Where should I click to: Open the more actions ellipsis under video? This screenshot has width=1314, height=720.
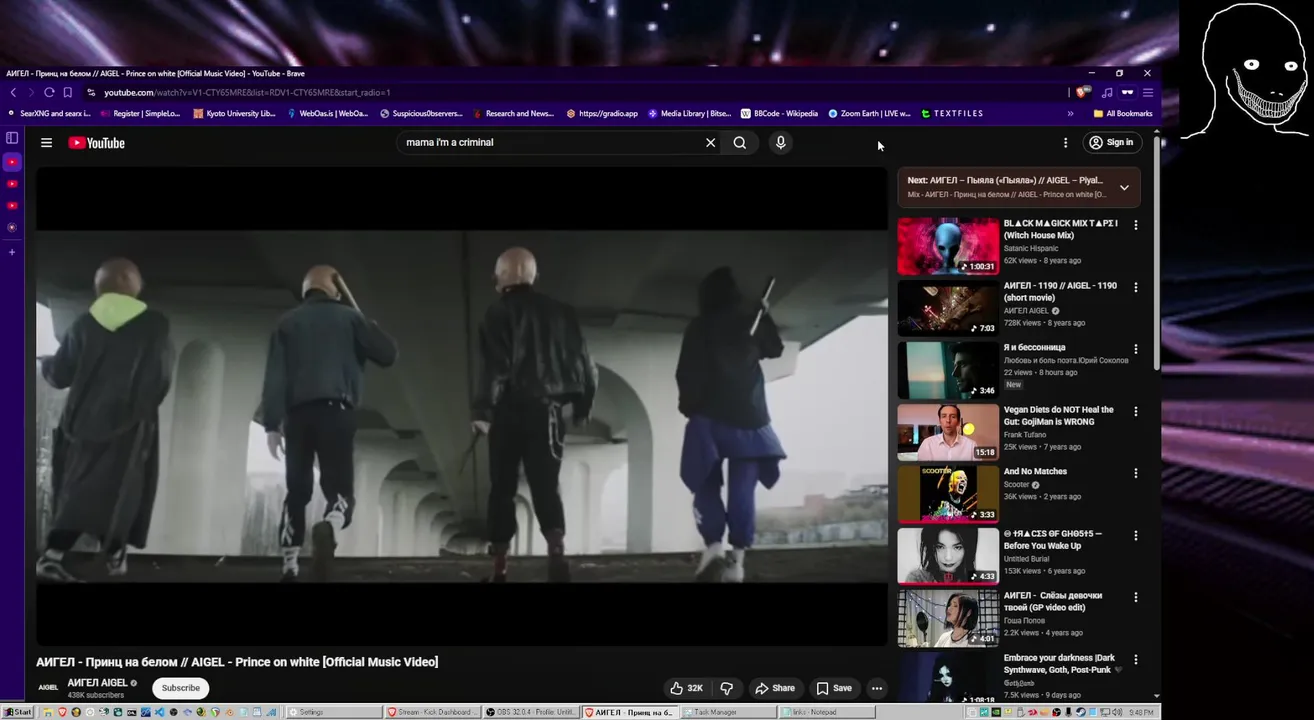coord(877,688)
